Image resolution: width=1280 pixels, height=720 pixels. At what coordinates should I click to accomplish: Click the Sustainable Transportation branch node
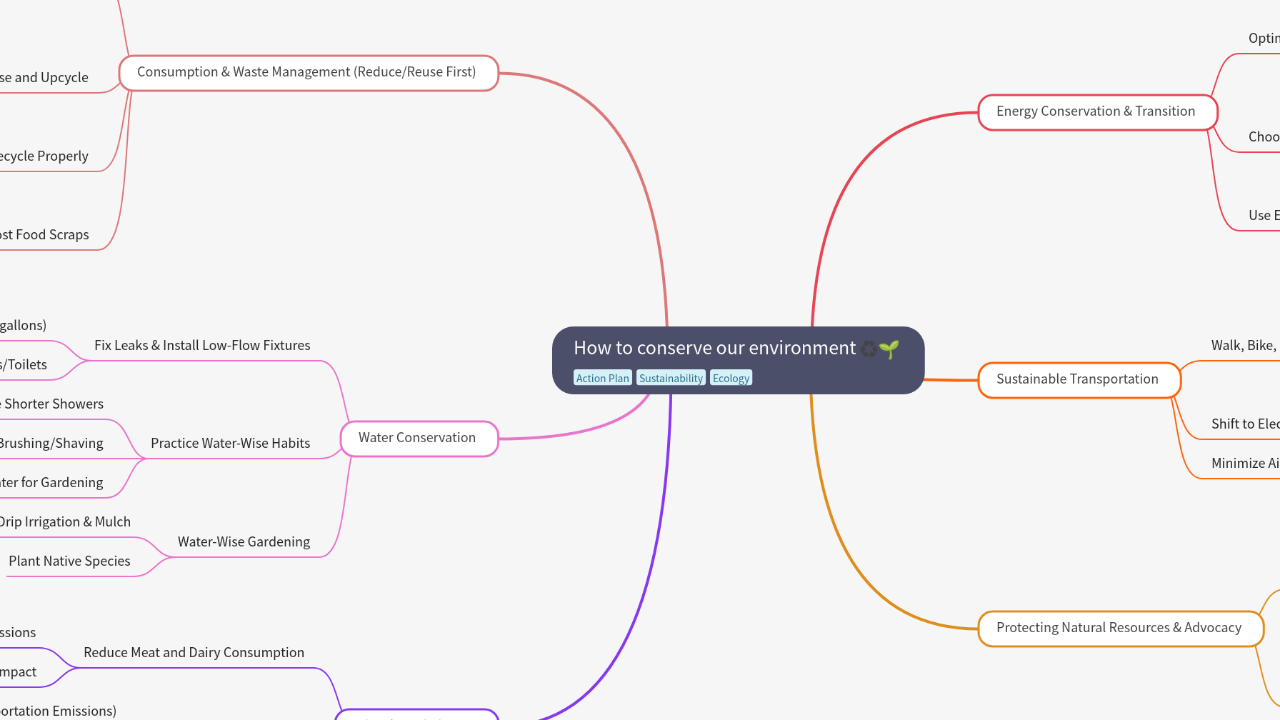pyautogui.click(x=1078, y=380)
